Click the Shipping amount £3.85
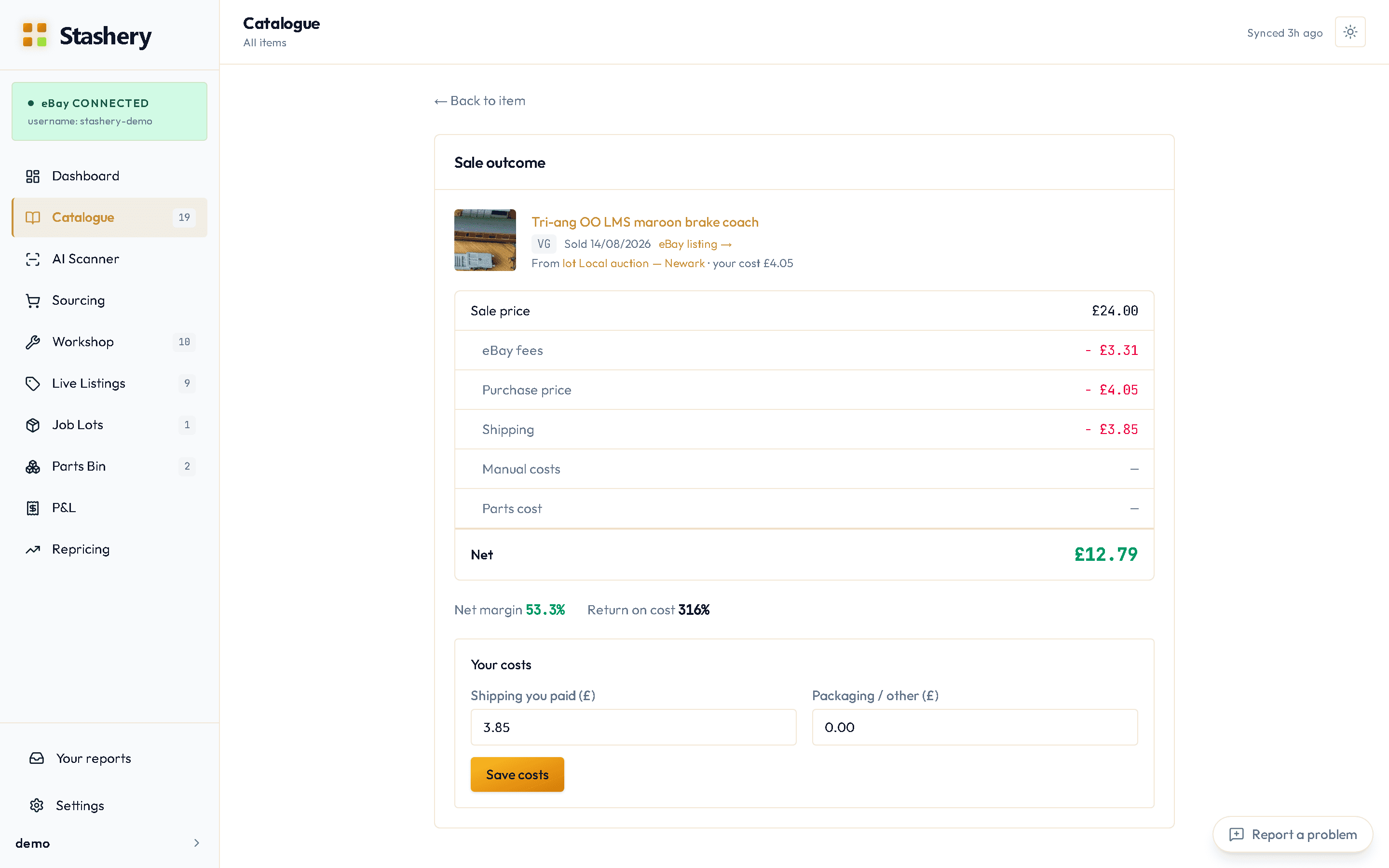Image resolution: width=1389 pixels, height=868 pixels. 1111,429
